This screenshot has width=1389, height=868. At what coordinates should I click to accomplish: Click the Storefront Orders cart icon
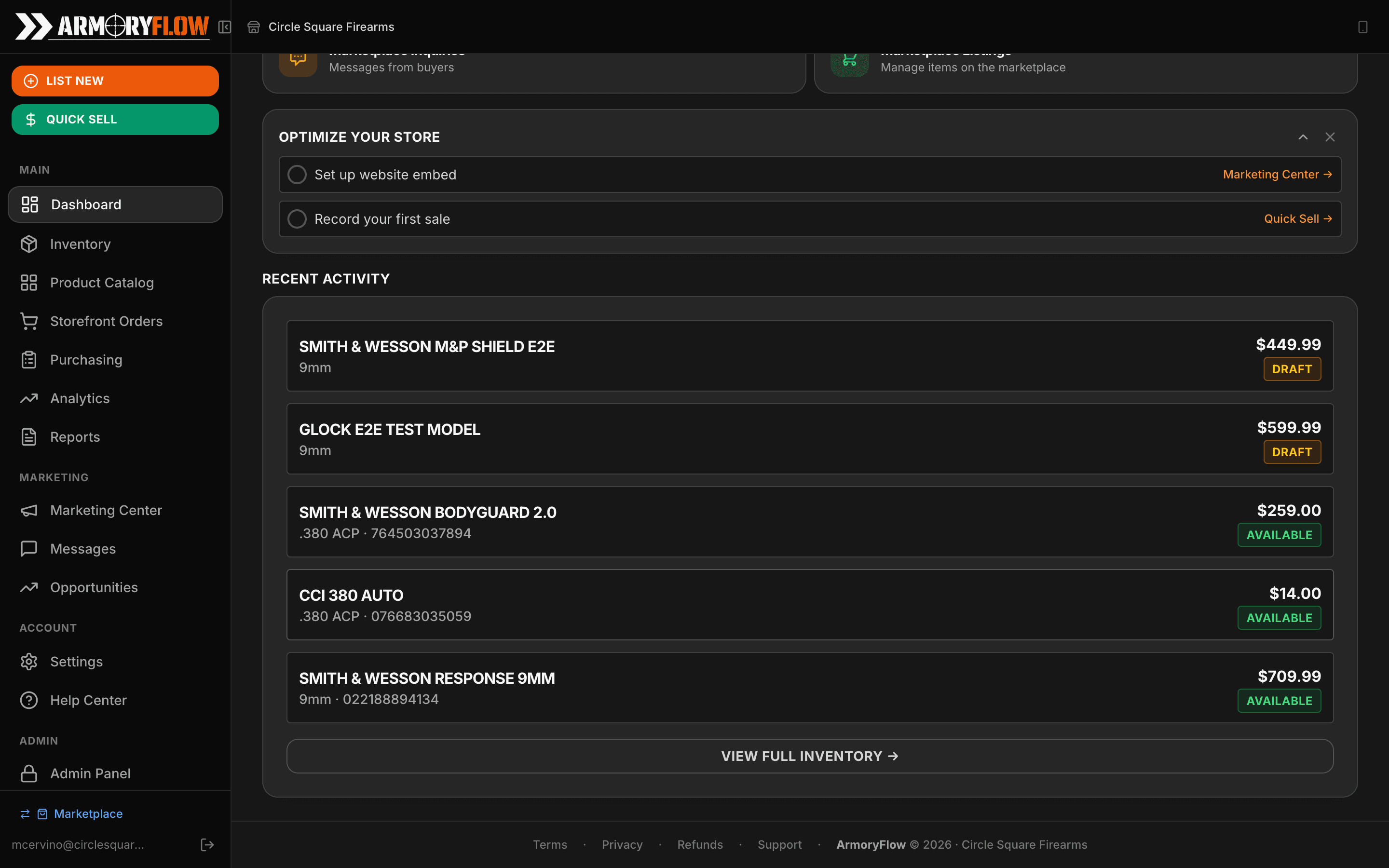(x=29, y=321)
